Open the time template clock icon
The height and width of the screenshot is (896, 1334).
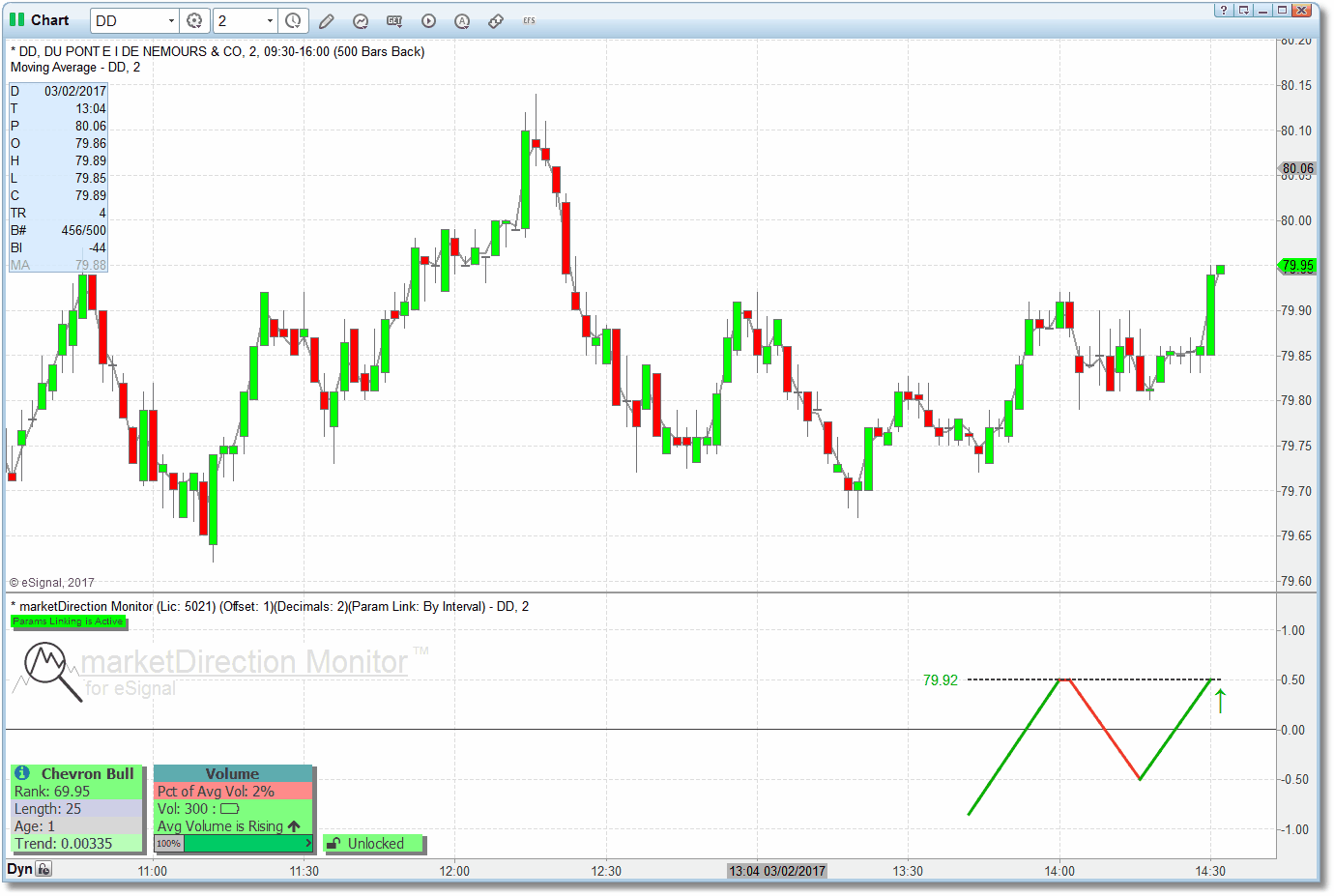(x=293, y=20)
